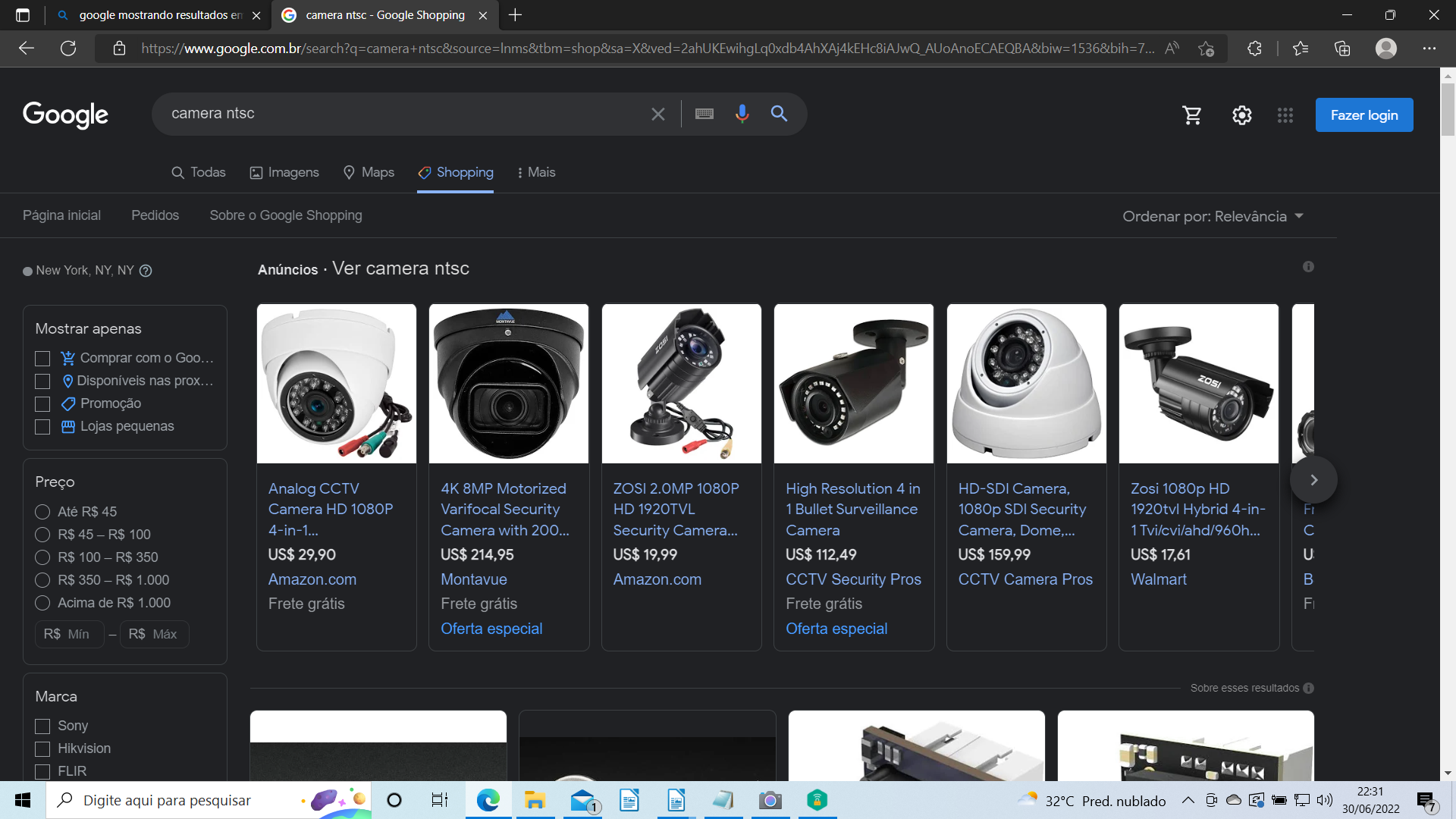Click the camera ntsc search field
The height and width of the screenshot is (819, 1456).
coord(402,114)
